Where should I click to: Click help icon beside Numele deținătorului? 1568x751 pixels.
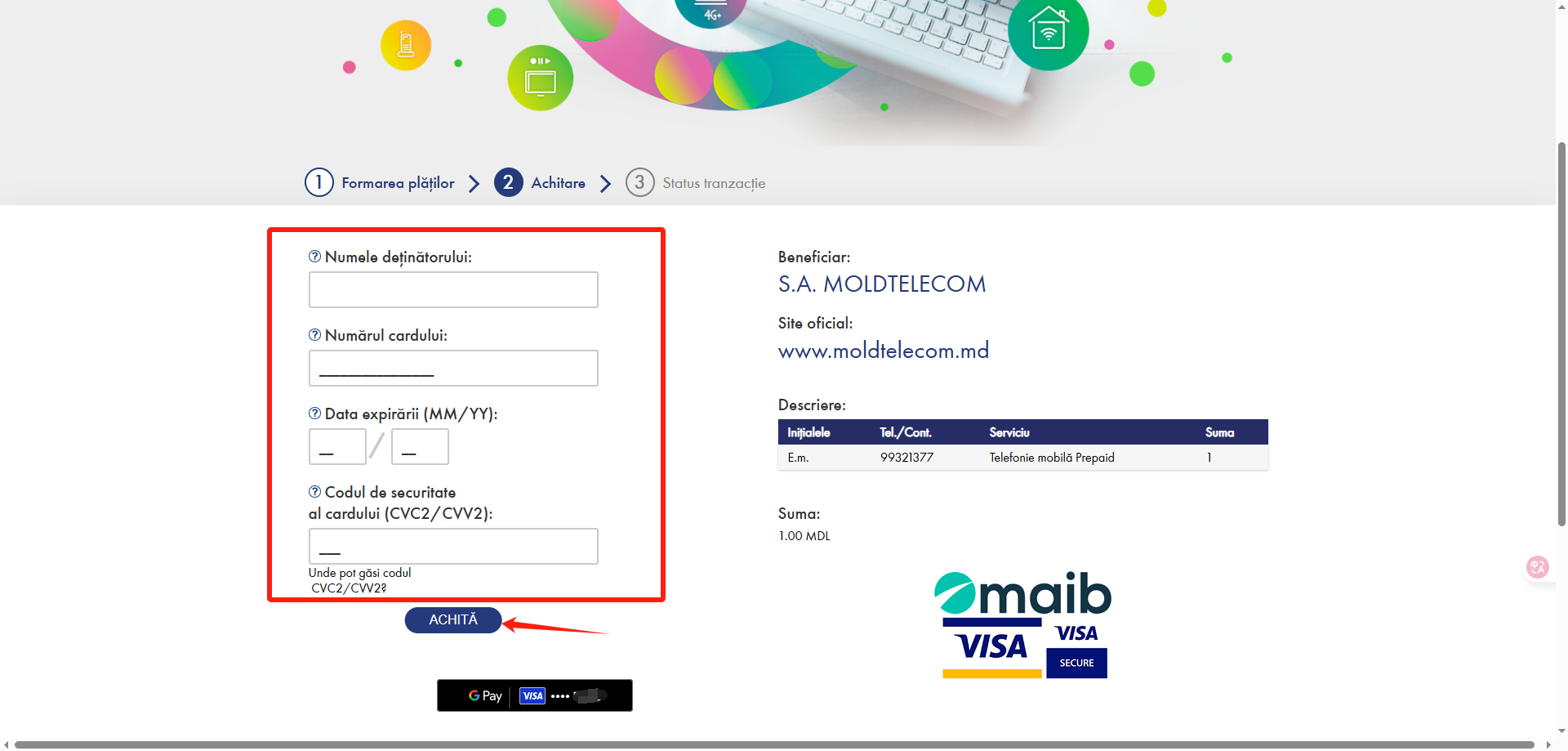pos(314,257)
